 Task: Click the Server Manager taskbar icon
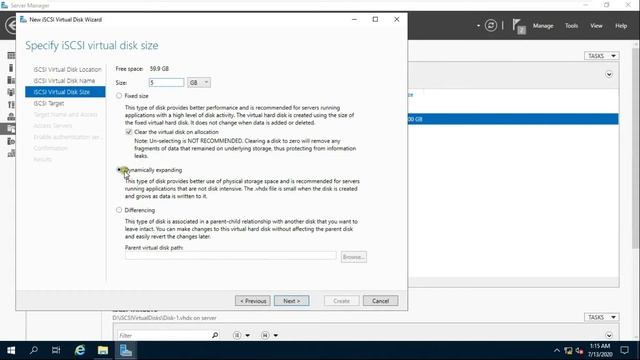click(125, 350)
